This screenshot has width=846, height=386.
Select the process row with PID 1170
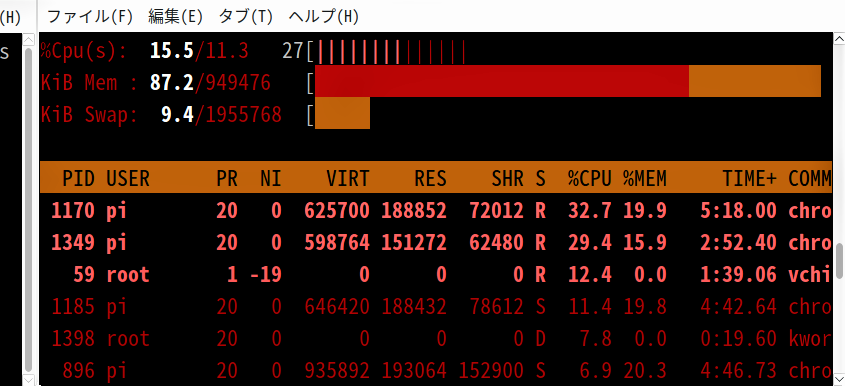436,211
